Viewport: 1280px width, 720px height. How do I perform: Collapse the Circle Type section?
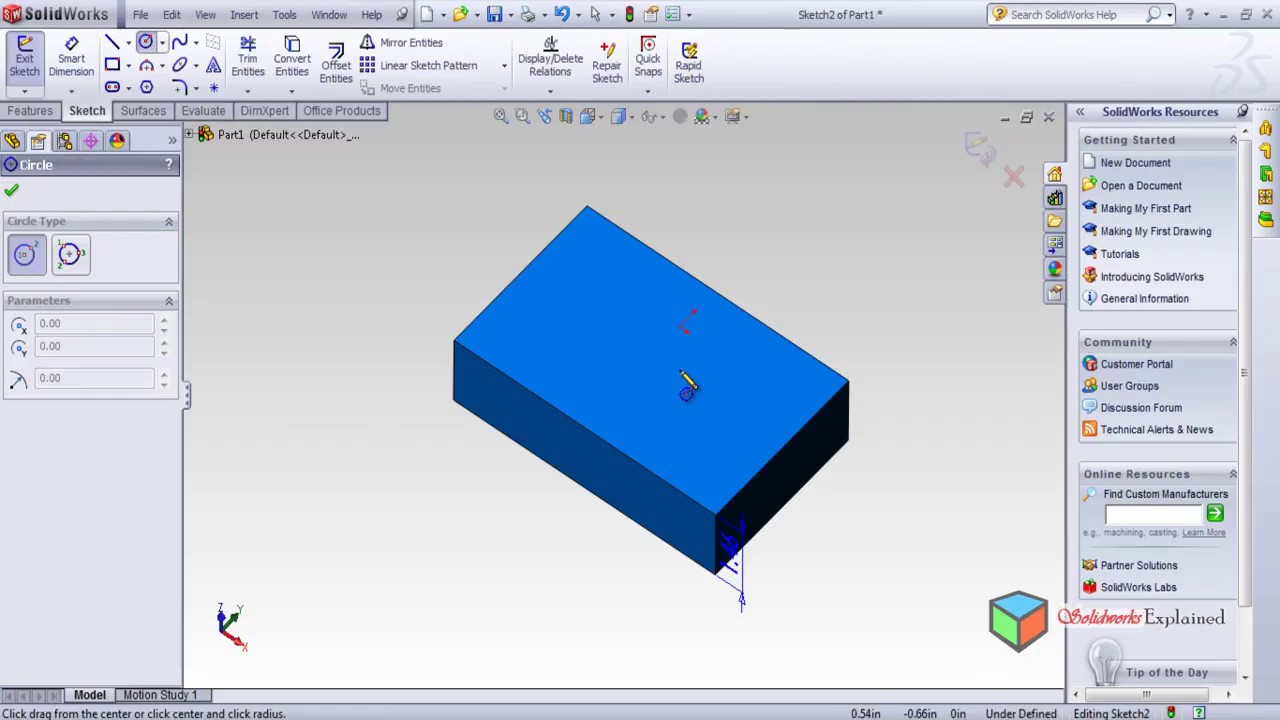[168, 221]
